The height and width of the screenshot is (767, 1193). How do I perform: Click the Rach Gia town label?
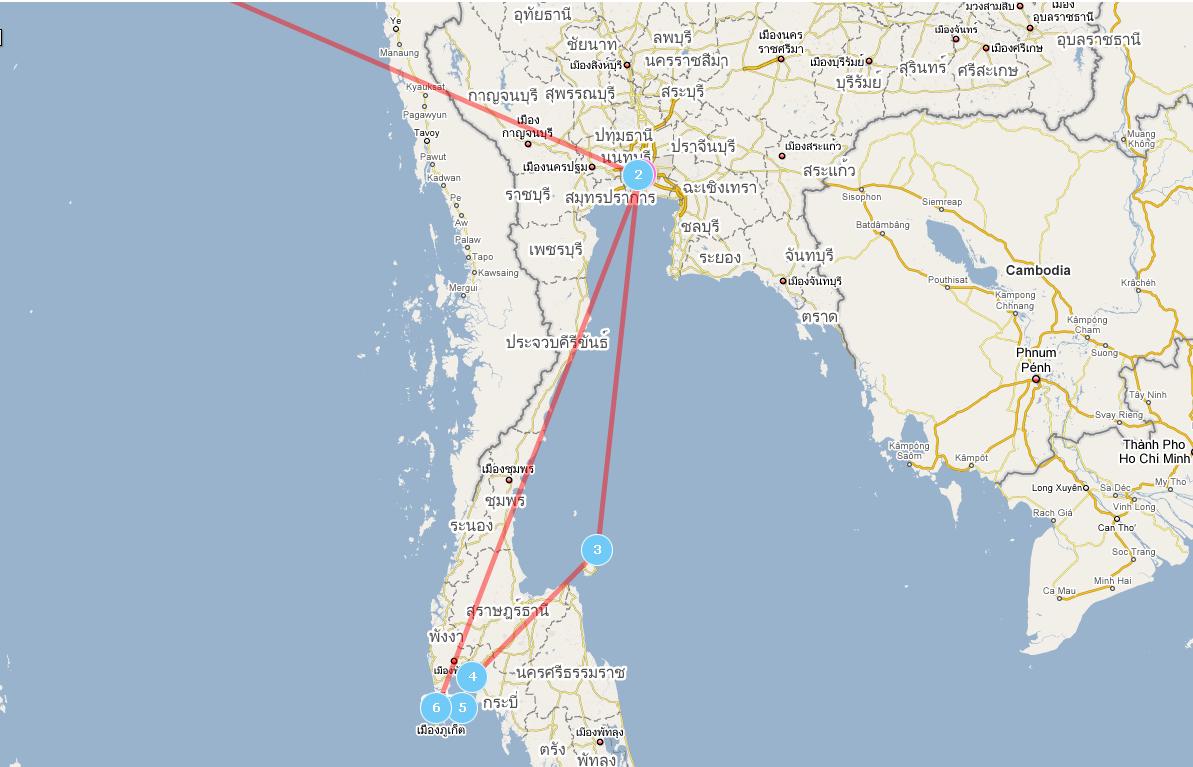point(1052,513)
